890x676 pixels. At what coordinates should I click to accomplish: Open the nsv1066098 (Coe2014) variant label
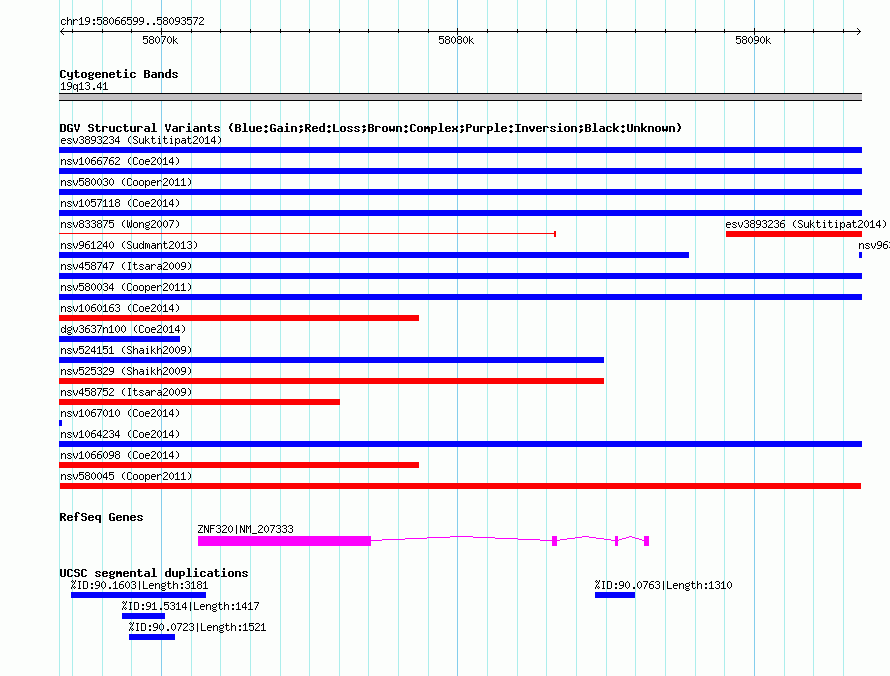tap(120, 455)
